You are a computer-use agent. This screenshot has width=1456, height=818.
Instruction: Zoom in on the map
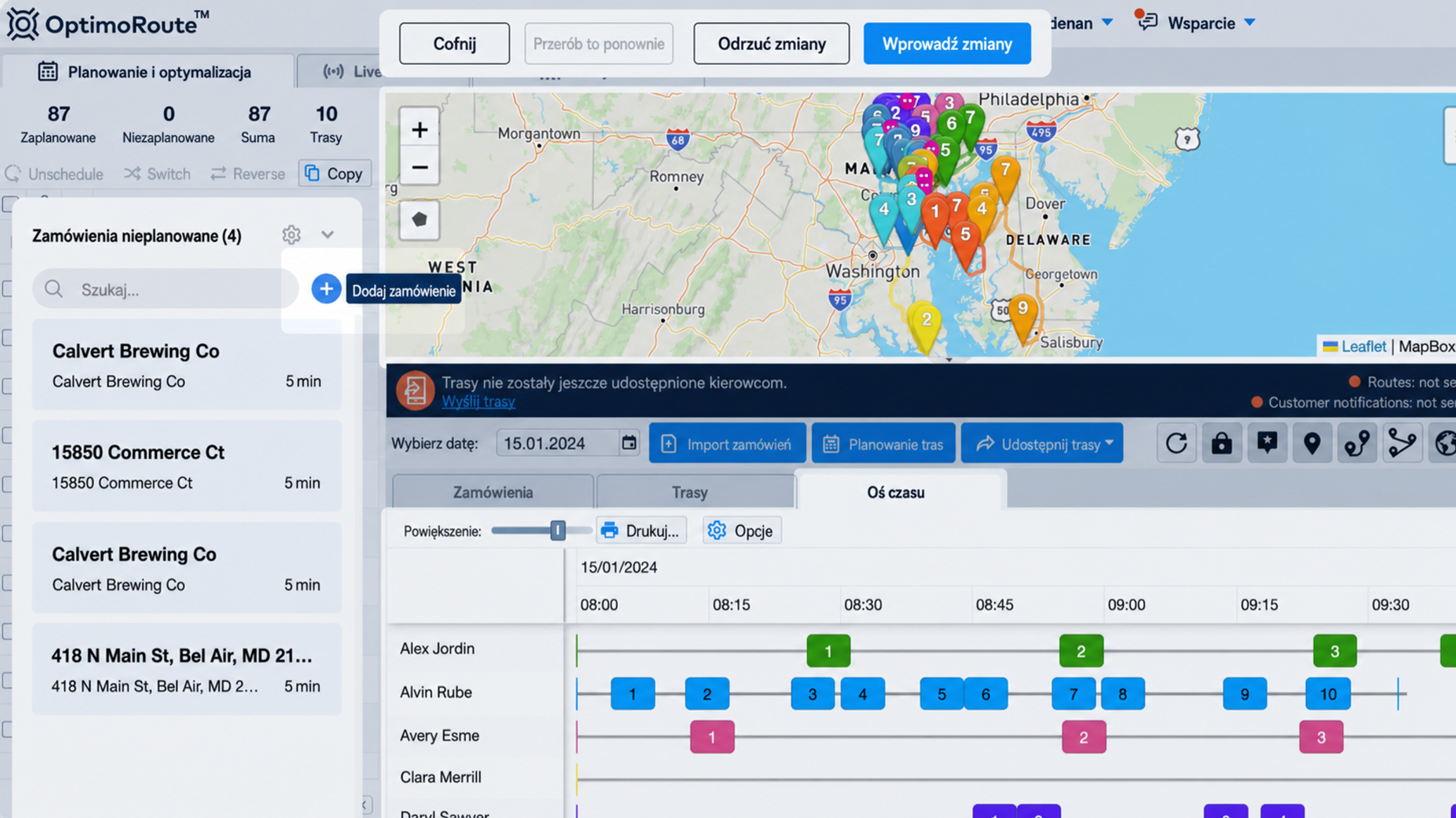click(419, 130)
